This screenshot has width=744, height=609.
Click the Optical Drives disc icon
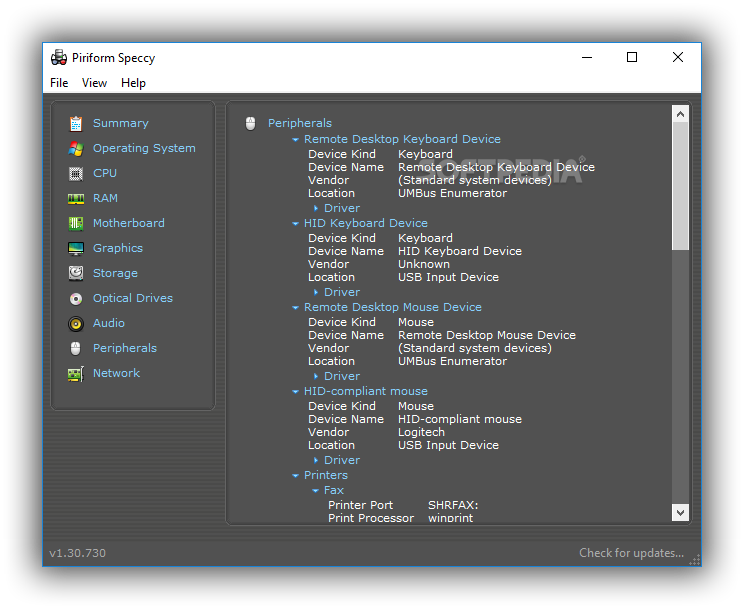76,299
